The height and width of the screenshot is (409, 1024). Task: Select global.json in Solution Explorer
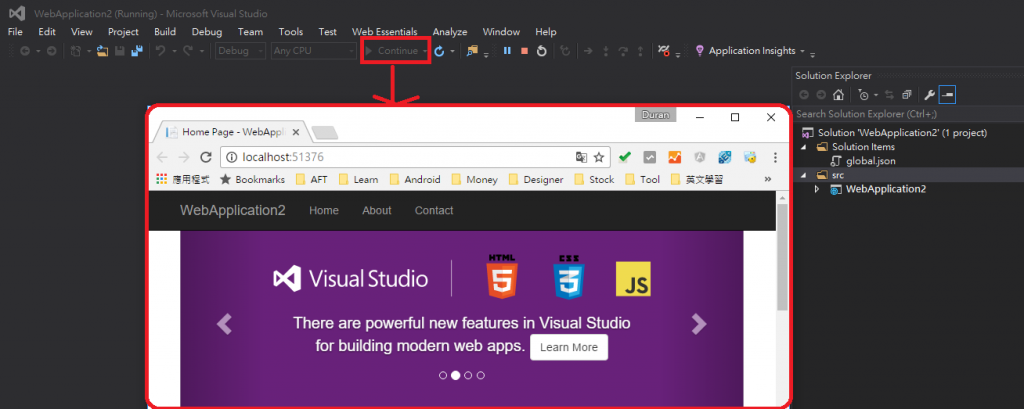(871, 161)
